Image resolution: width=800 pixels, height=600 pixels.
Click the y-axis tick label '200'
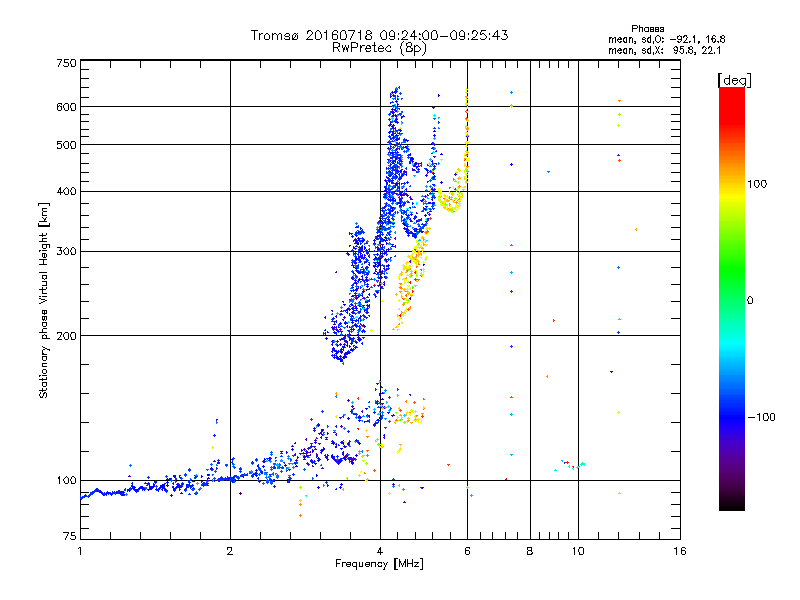pyautogui.click(x=67, y=336)
